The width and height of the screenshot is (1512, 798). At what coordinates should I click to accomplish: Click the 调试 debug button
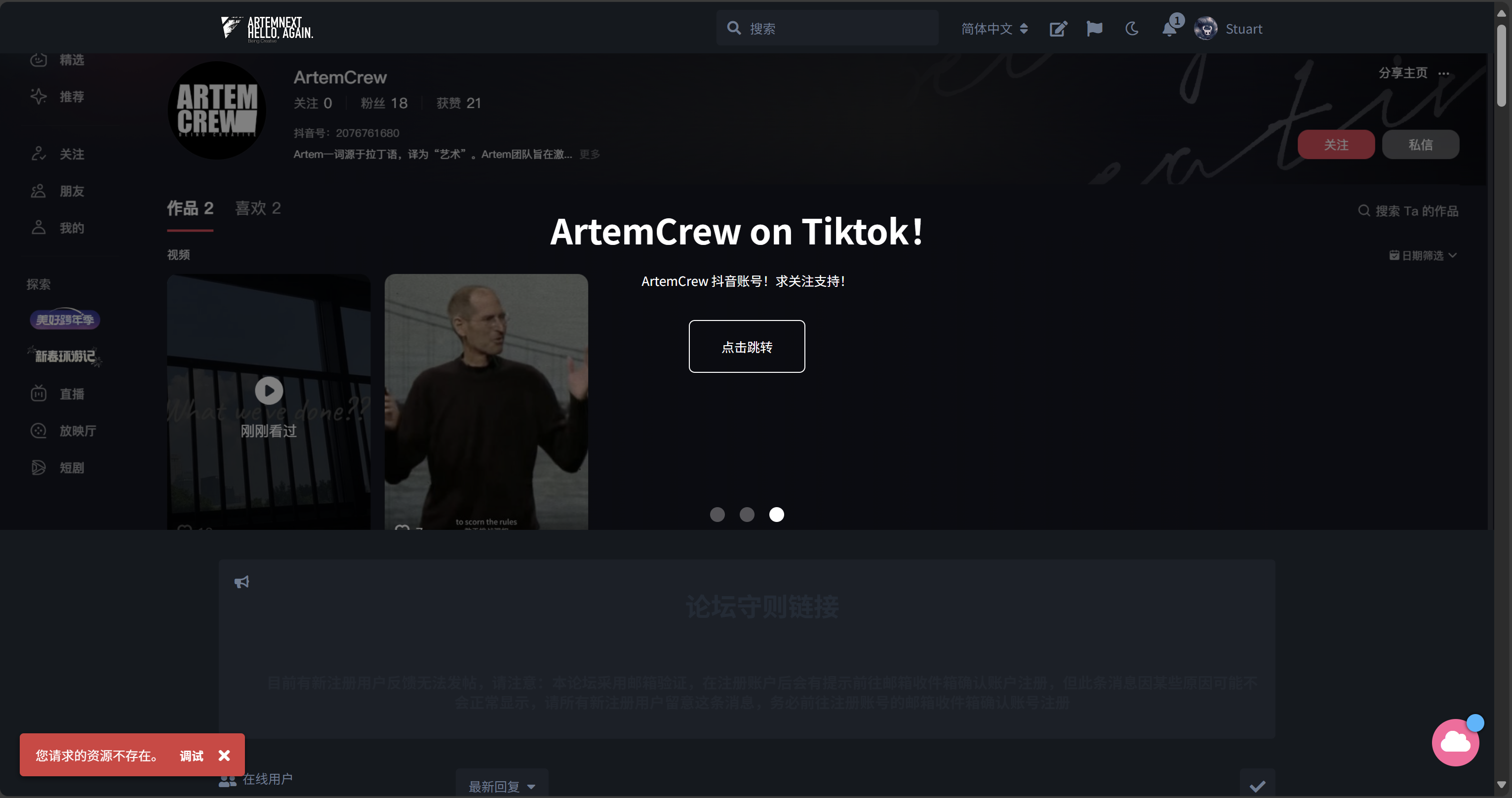[x=192, y=756]
